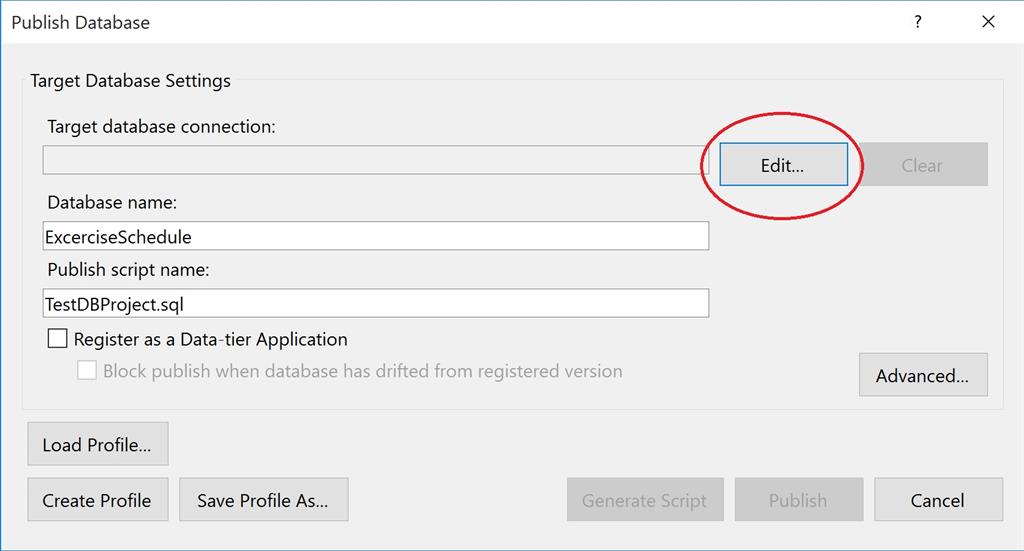Select the Publish script name field
The width and height of the screenshot is (1024, 551).
point(375,304)
